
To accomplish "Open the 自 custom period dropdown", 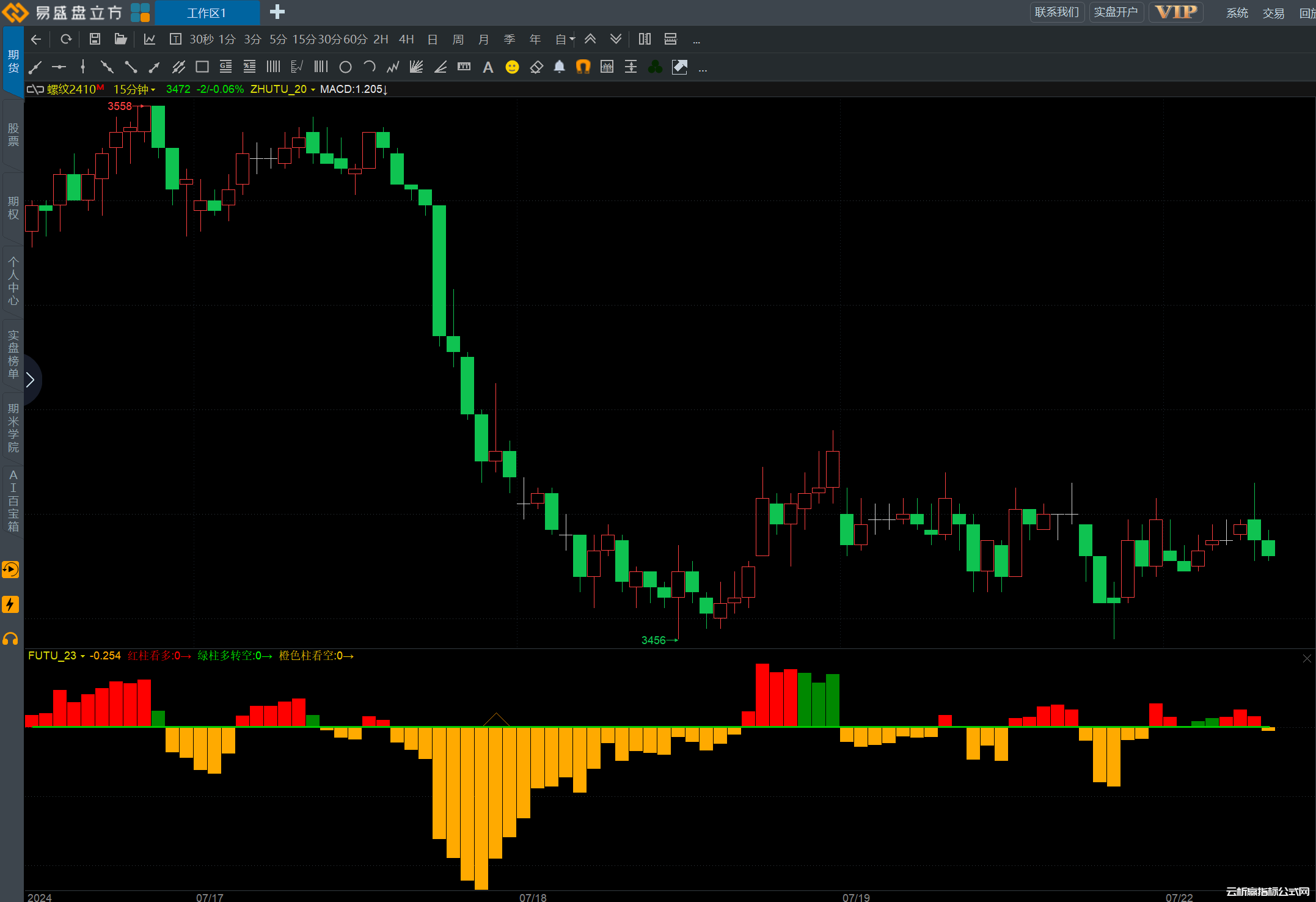I will [x=565, y=40].
